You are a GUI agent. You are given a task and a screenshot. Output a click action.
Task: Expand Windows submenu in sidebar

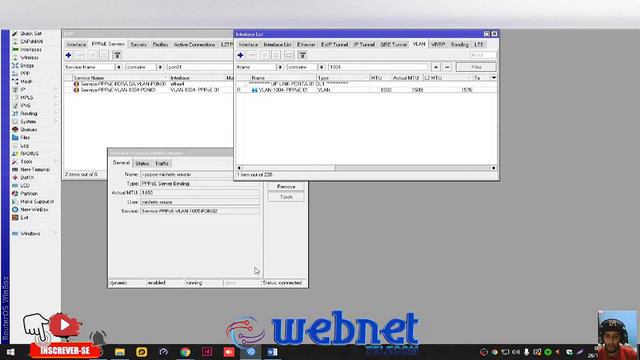point(56,233)
